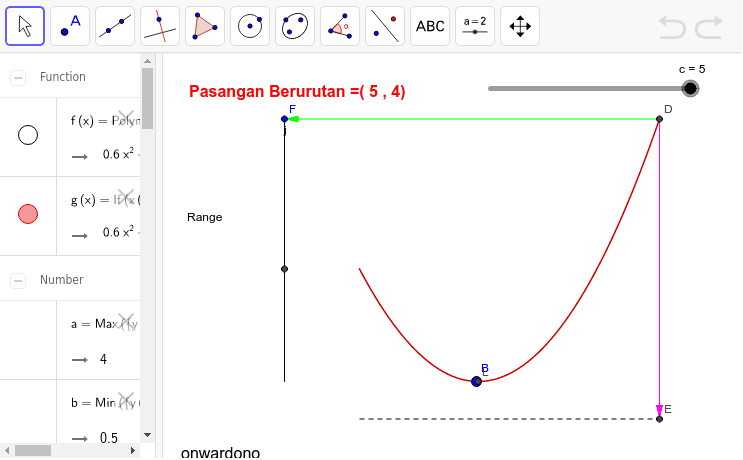Click point F on the graph

(284, 119)
